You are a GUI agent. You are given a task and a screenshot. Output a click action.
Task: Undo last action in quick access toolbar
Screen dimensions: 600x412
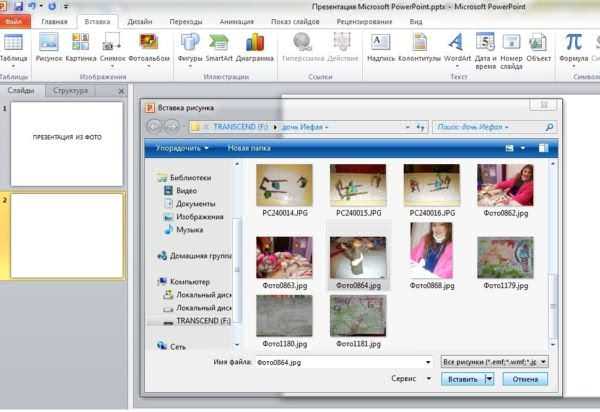(32, 7)
